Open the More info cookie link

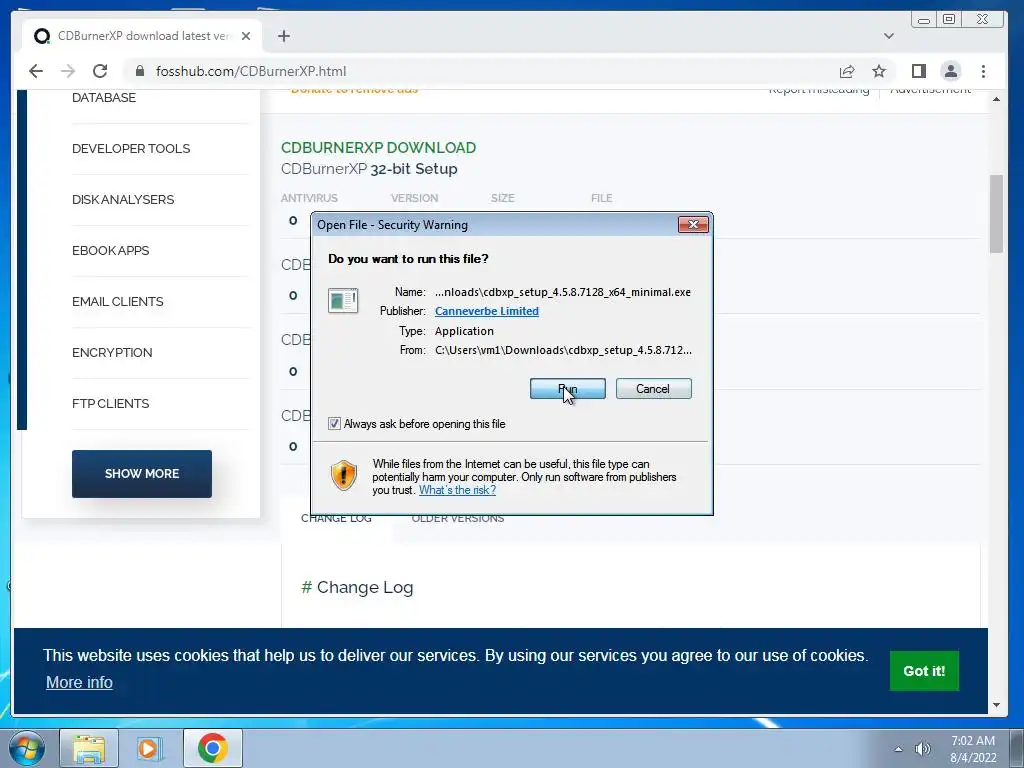pyautogui.click(x=79, y=682)
